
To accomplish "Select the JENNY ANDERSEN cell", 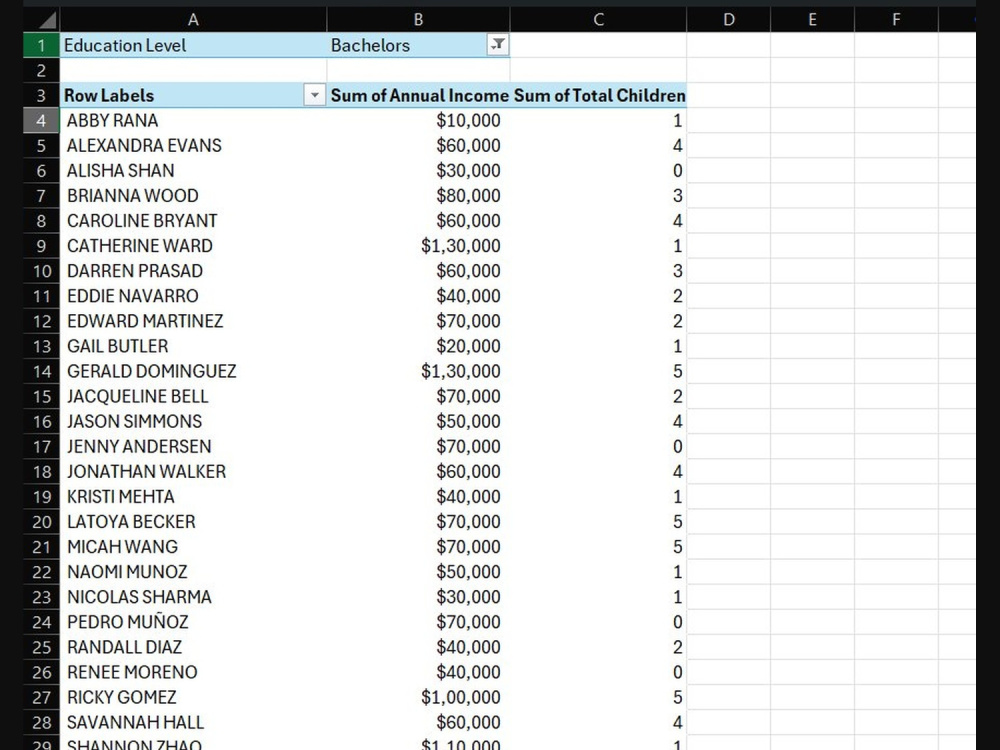I will click(x=193, y=446).
